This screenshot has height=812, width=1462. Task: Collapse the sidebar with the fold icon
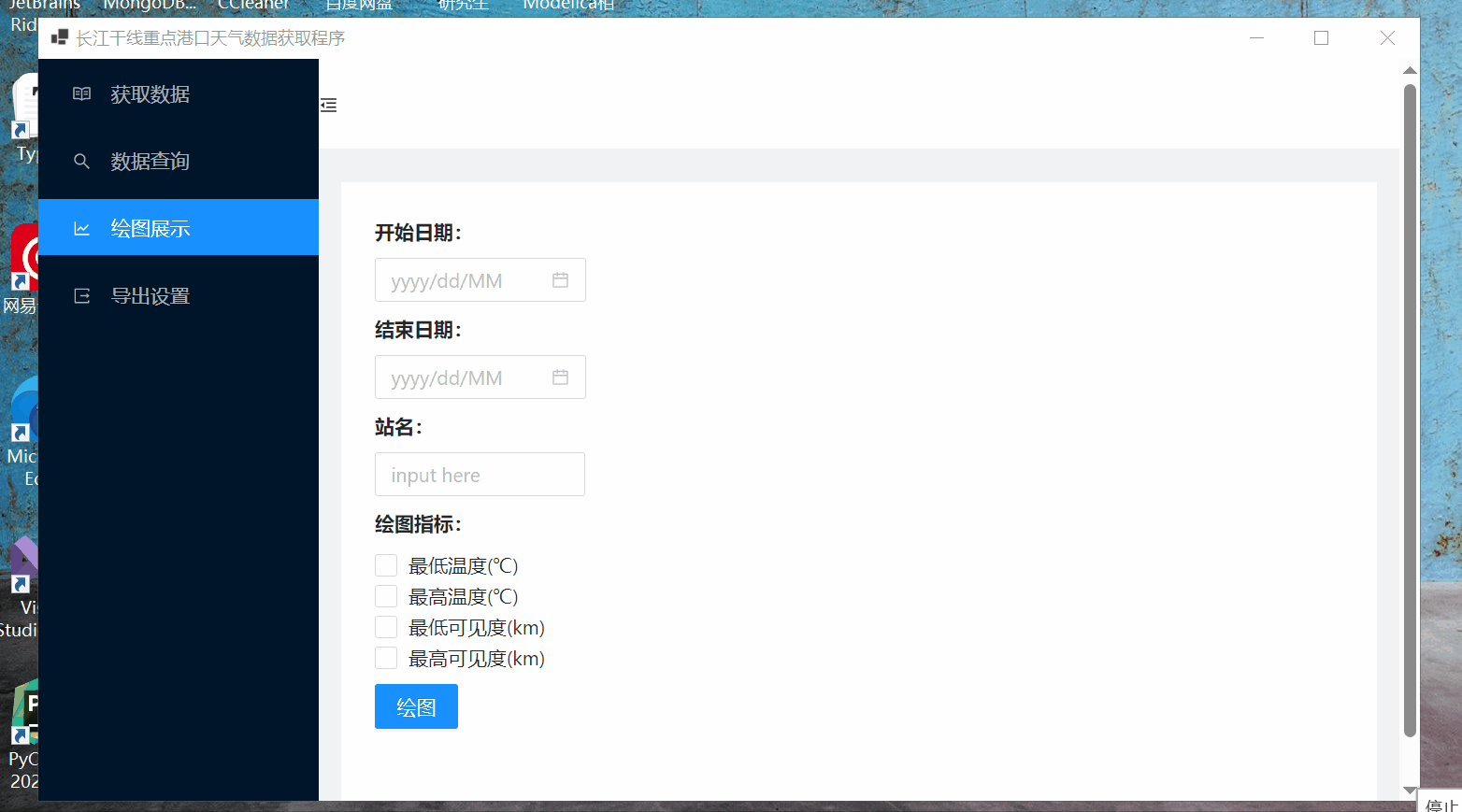point(328,105)
